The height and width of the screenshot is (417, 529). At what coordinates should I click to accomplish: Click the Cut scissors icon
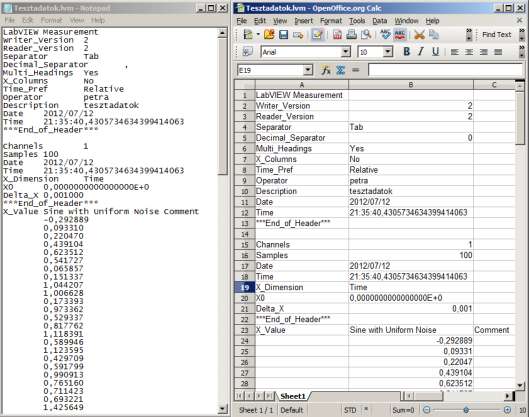pyautogui.click(x=419, y=34)
